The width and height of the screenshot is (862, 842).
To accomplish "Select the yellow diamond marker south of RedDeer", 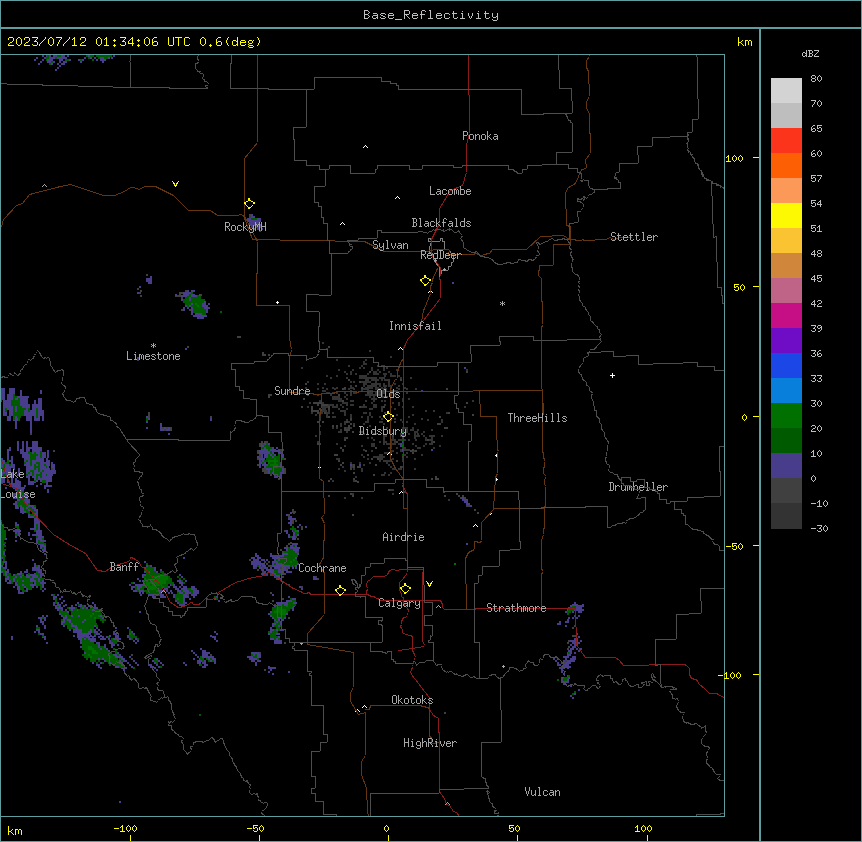I will point(425,281).
